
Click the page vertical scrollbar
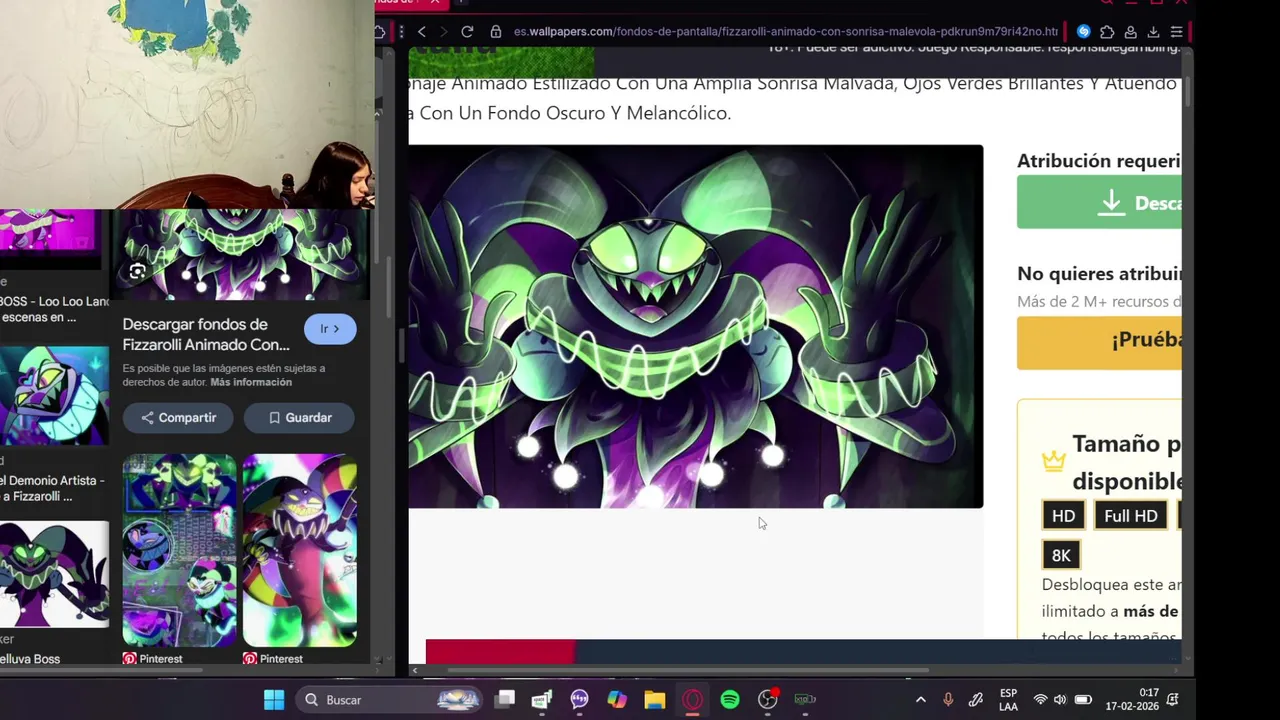[x=1187, y=90]
